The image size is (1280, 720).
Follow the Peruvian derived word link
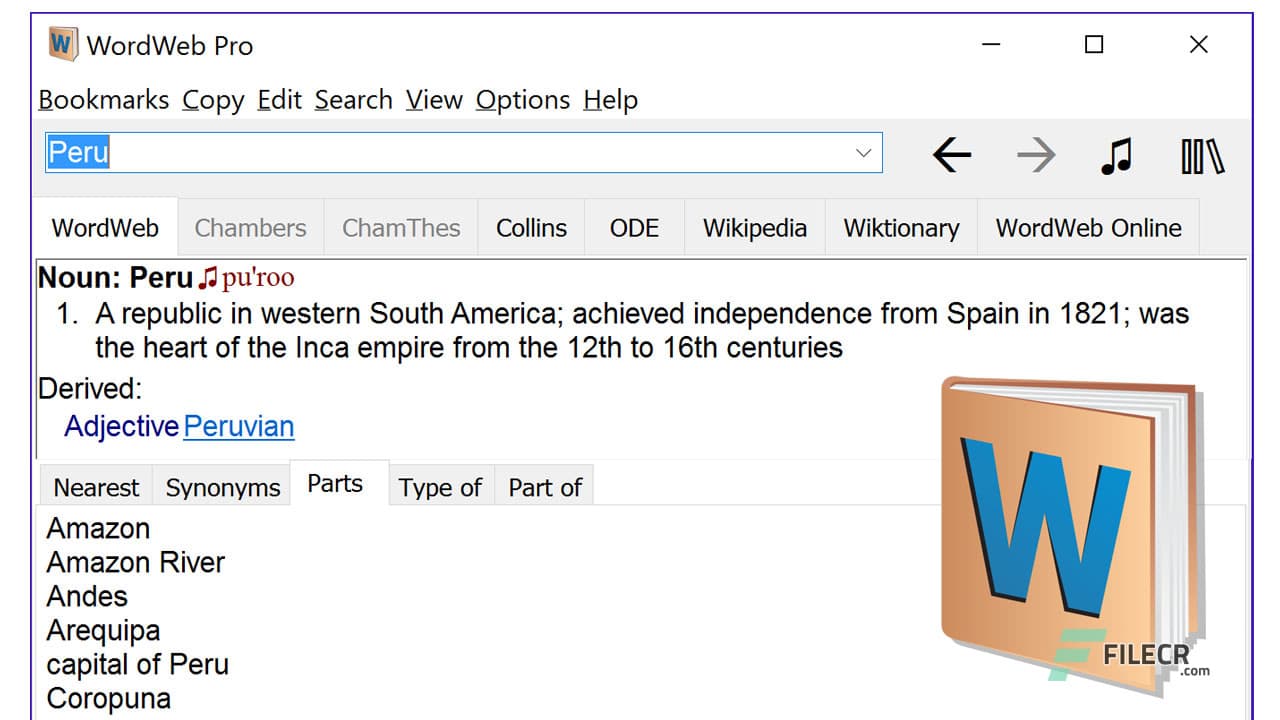(x=239, y=427)
